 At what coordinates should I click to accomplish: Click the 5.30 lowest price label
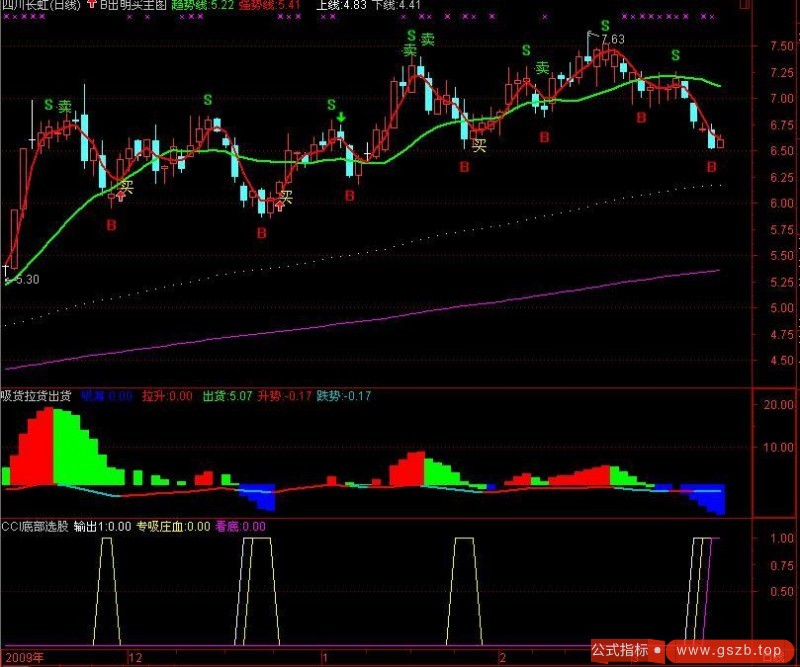tap(26, 280)
